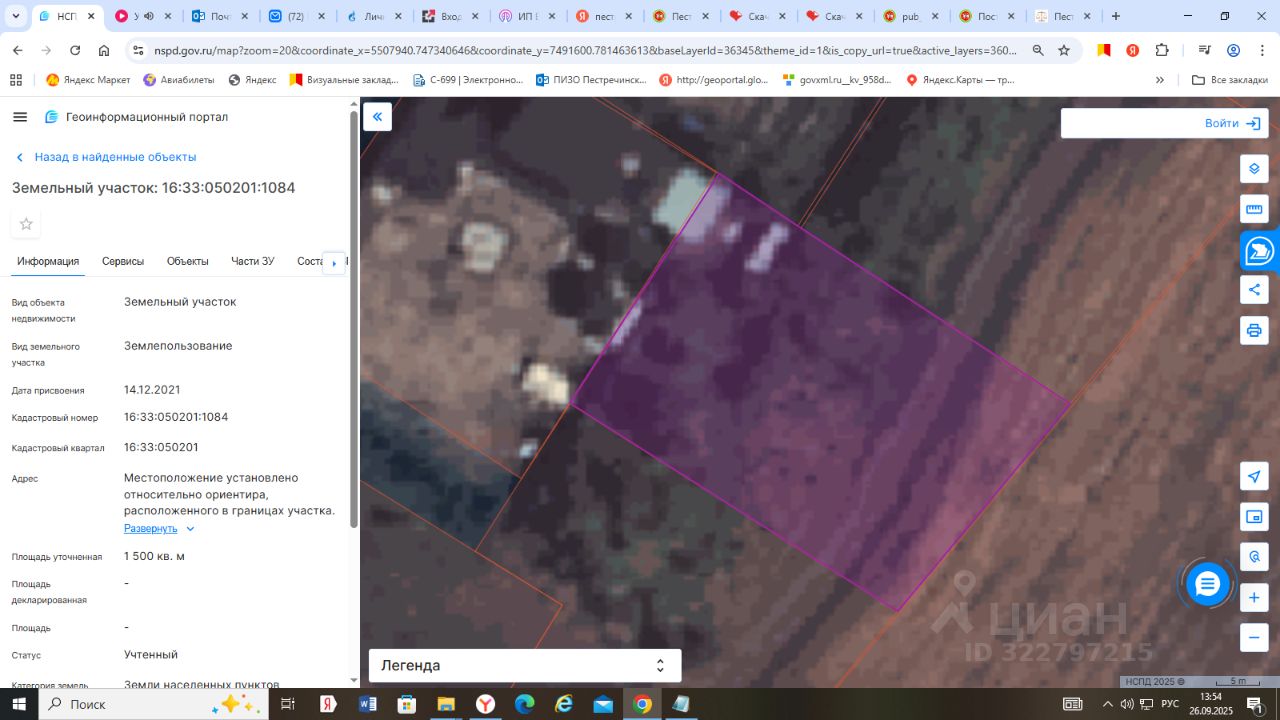This screenshot has width=1280, height=720.
Task: Open Microsoft Store from the taskbar
Action: (406, 704)
